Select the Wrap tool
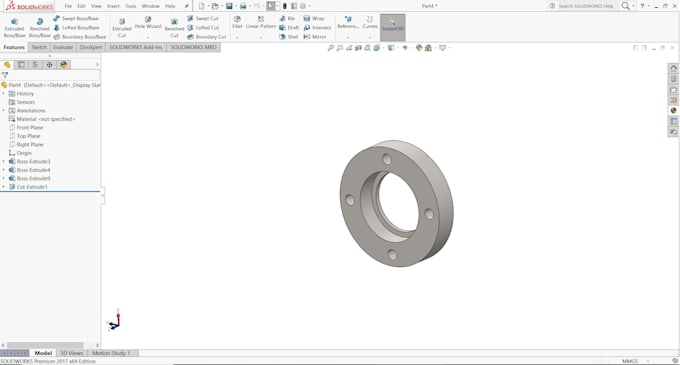 point(314,18)
